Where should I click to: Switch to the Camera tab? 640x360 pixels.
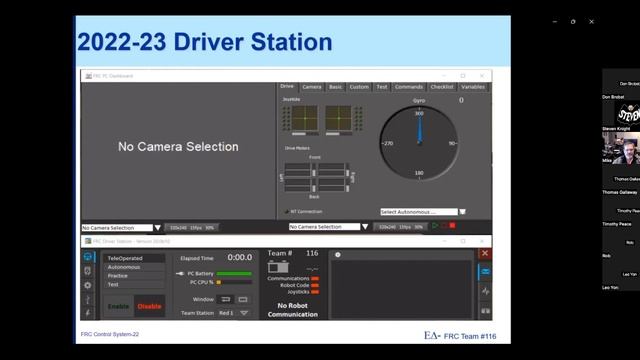pos(312,87)
